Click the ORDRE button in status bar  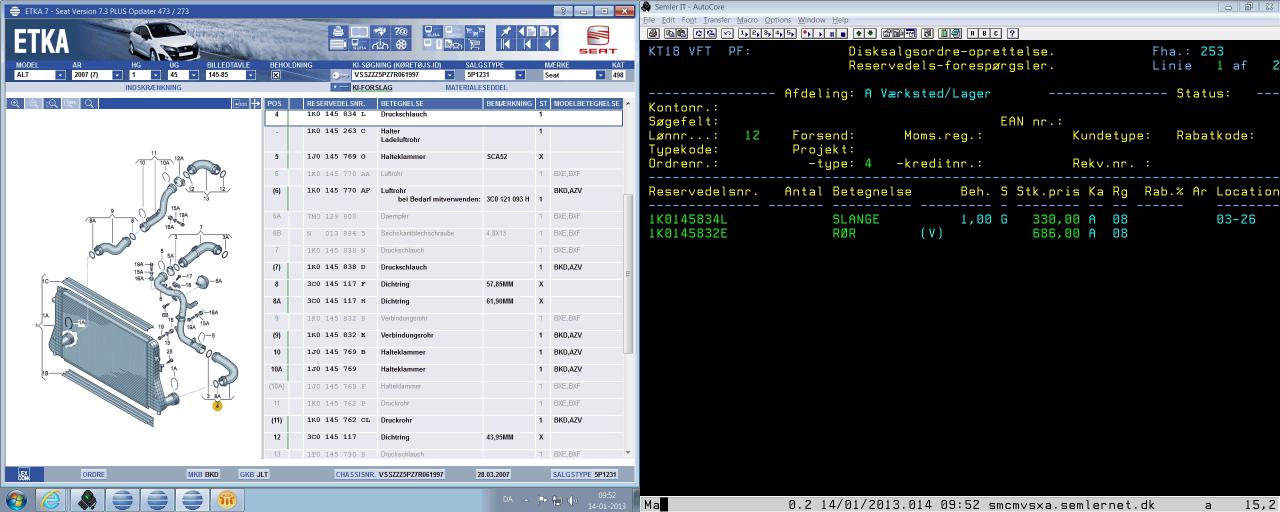(x=94, y=474)
